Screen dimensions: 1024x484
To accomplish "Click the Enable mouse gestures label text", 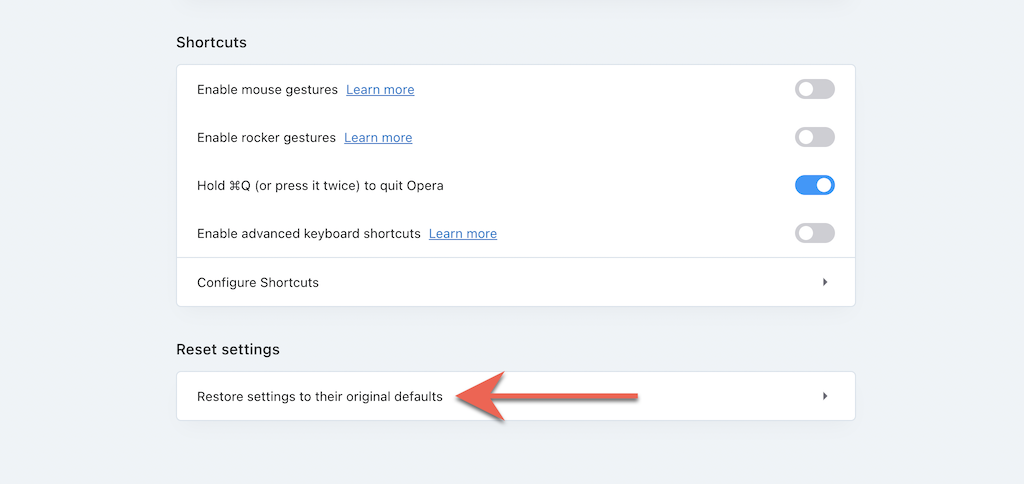I will click(267, 90).
